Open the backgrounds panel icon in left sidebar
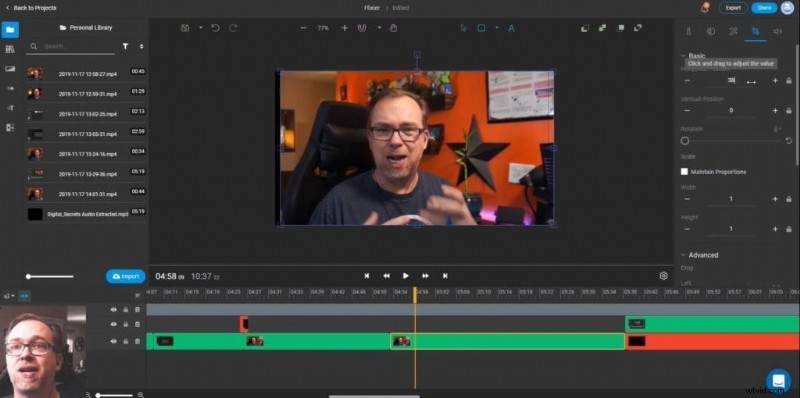 (x=10, y=69)
